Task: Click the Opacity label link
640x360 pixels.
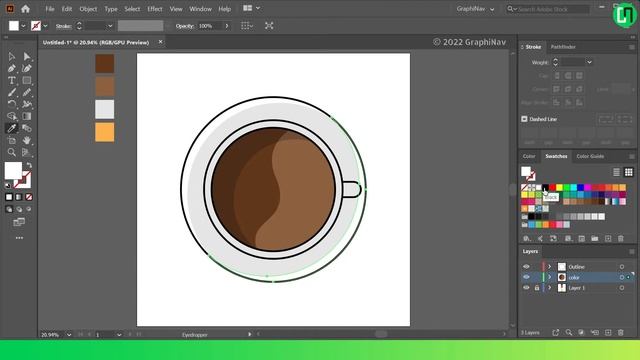Action: (184, 26)
